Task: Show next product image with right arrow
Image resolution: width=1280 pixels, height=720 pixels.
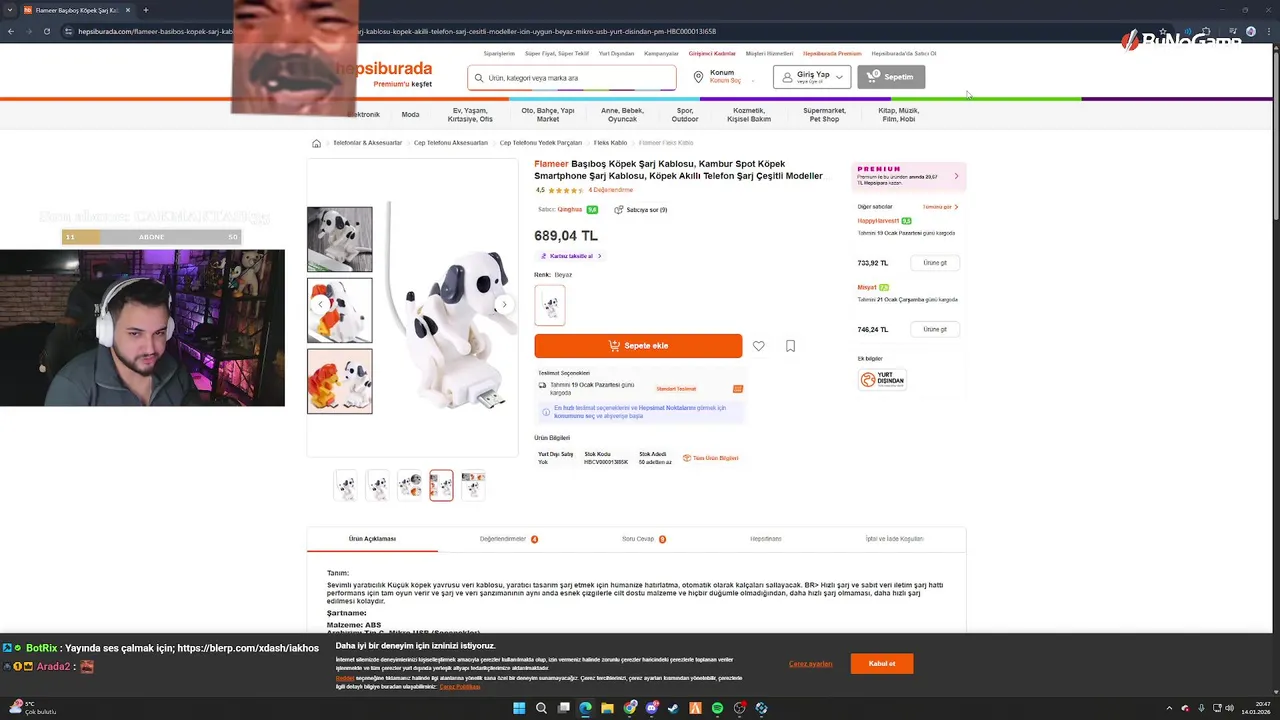Action: click(504, 304)
